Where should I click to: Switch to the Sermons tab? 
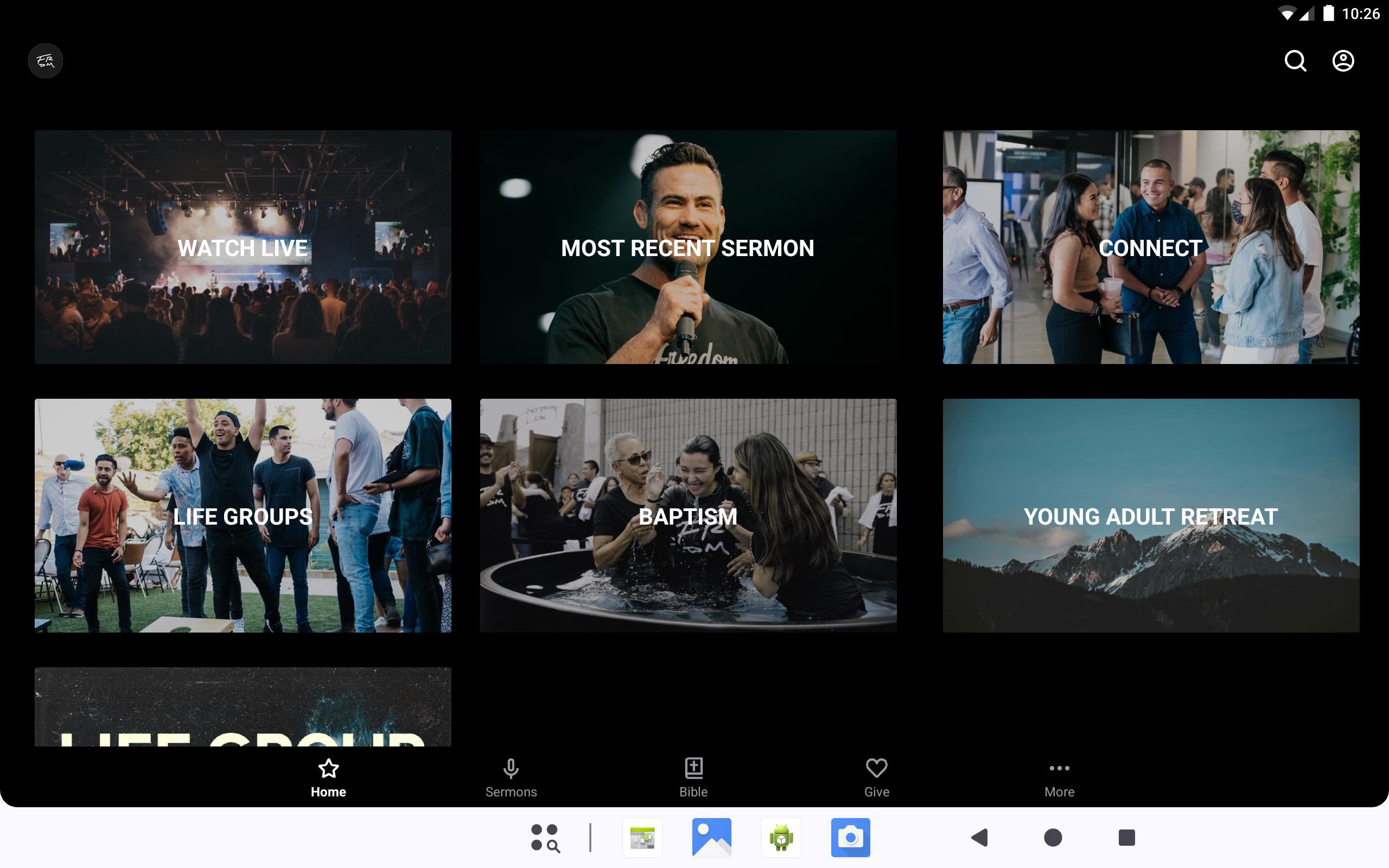pyautogui.click(x=511, y=777)
